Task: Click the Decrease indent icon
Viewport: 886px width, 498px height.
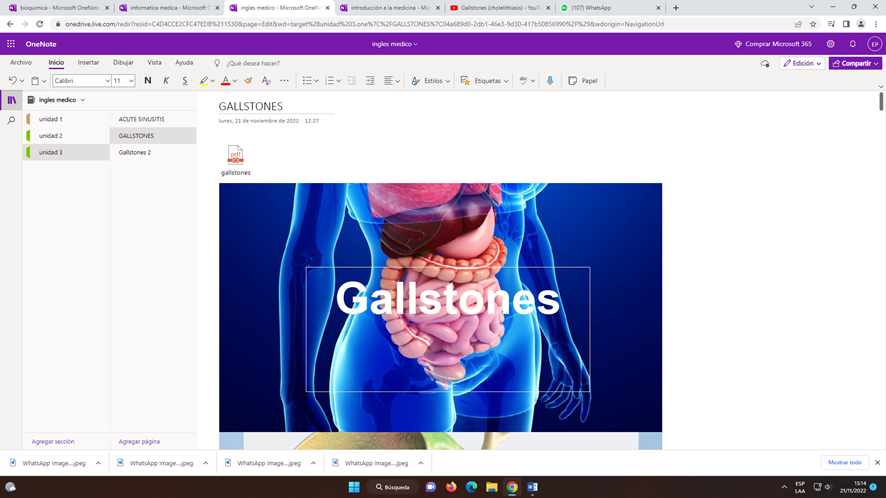Action: [x=351, y=81]
